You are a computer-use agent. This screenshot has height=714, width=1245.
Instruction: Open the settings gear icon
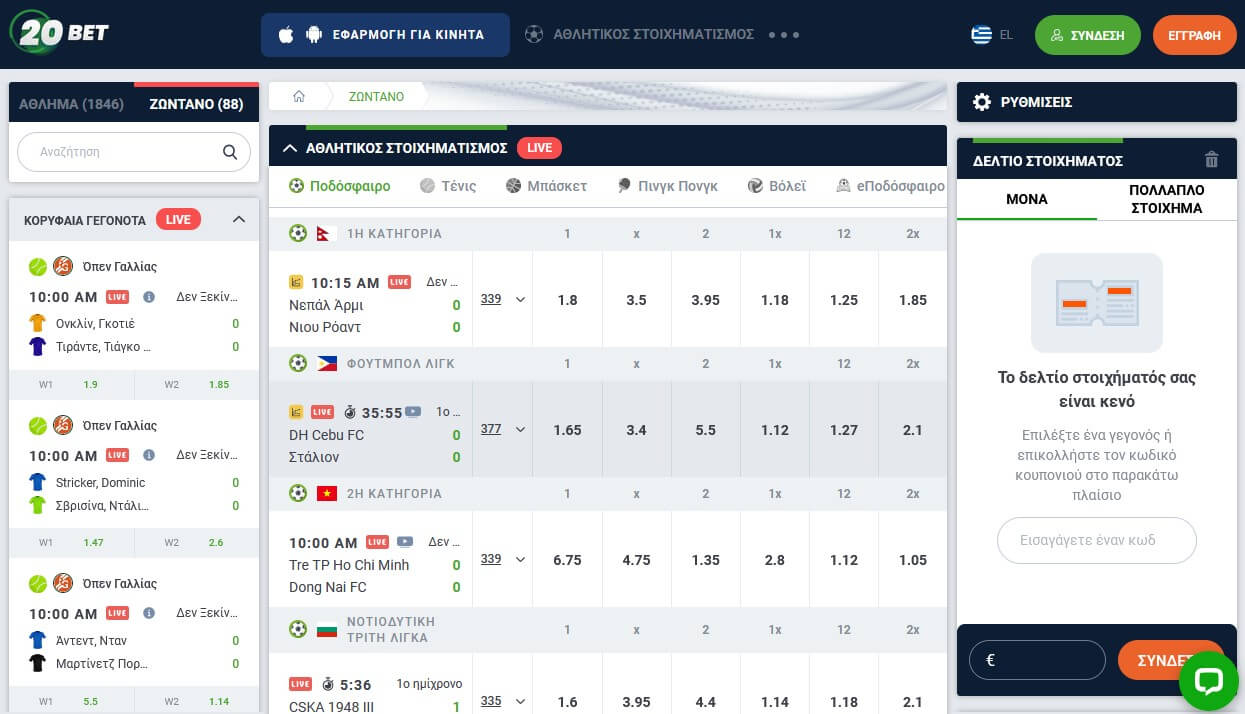pyautogui.click(x=982, y=102)
